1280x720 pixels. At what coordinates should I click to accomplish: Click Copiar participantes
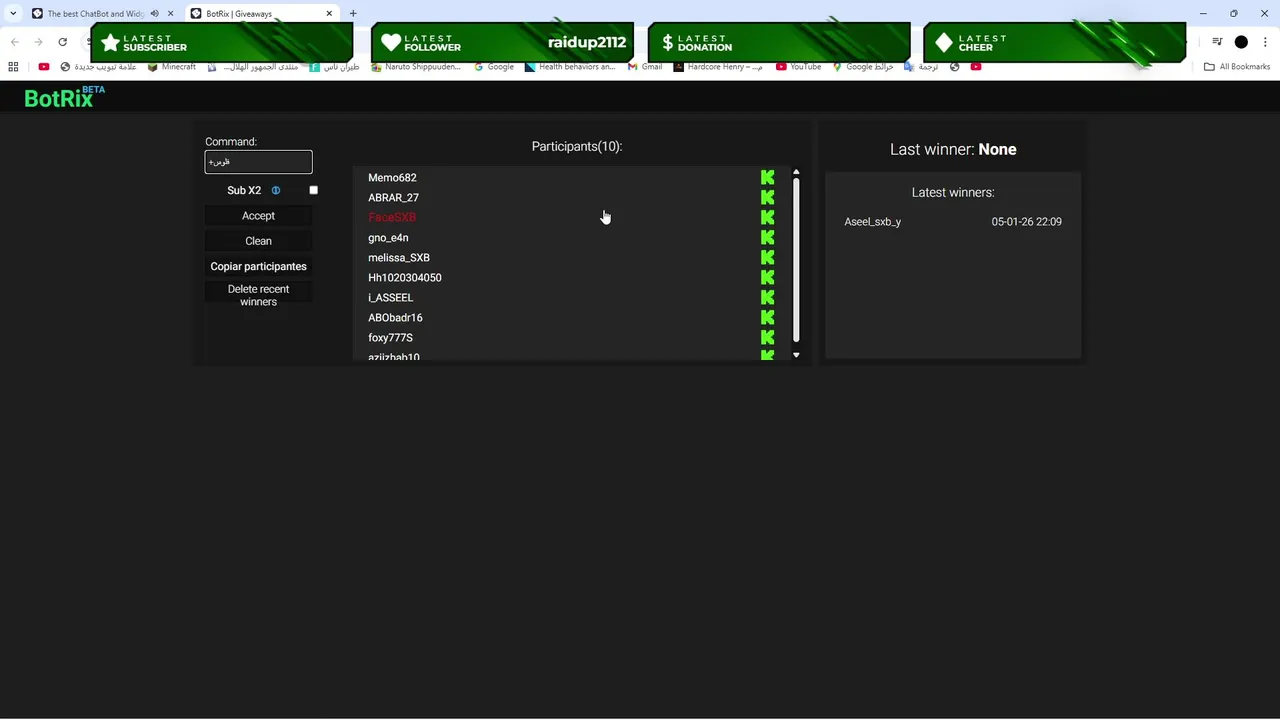[x=258, y=266]
